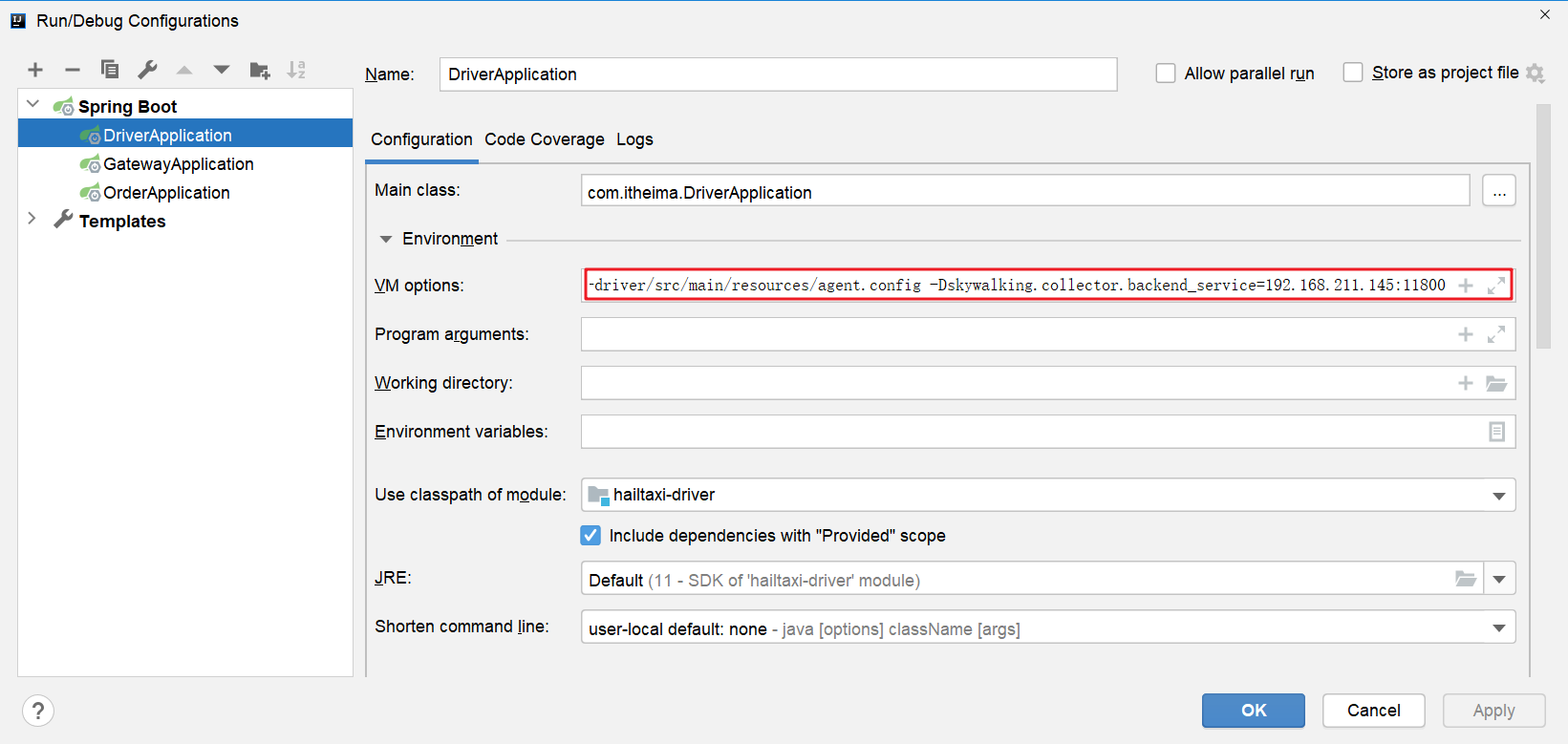Focus the Main class input field

coord(1025,191)
